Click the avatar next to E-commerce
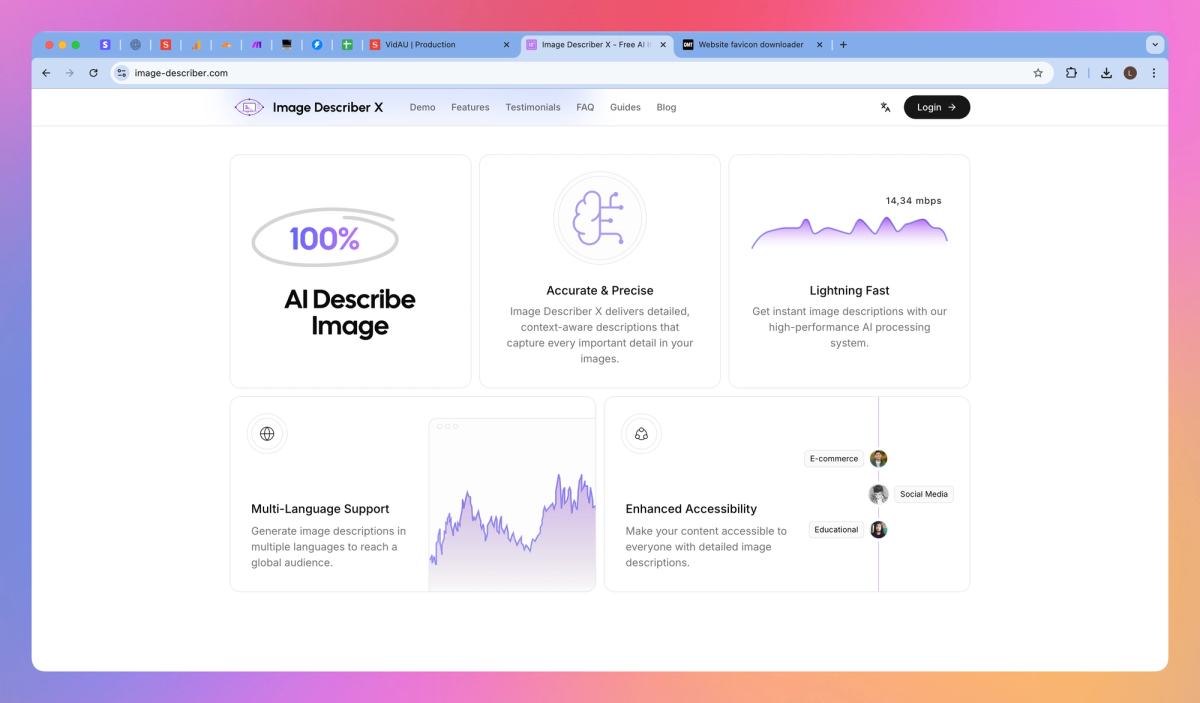This screenshot has width=1200, height=703. tap(878, 459)
